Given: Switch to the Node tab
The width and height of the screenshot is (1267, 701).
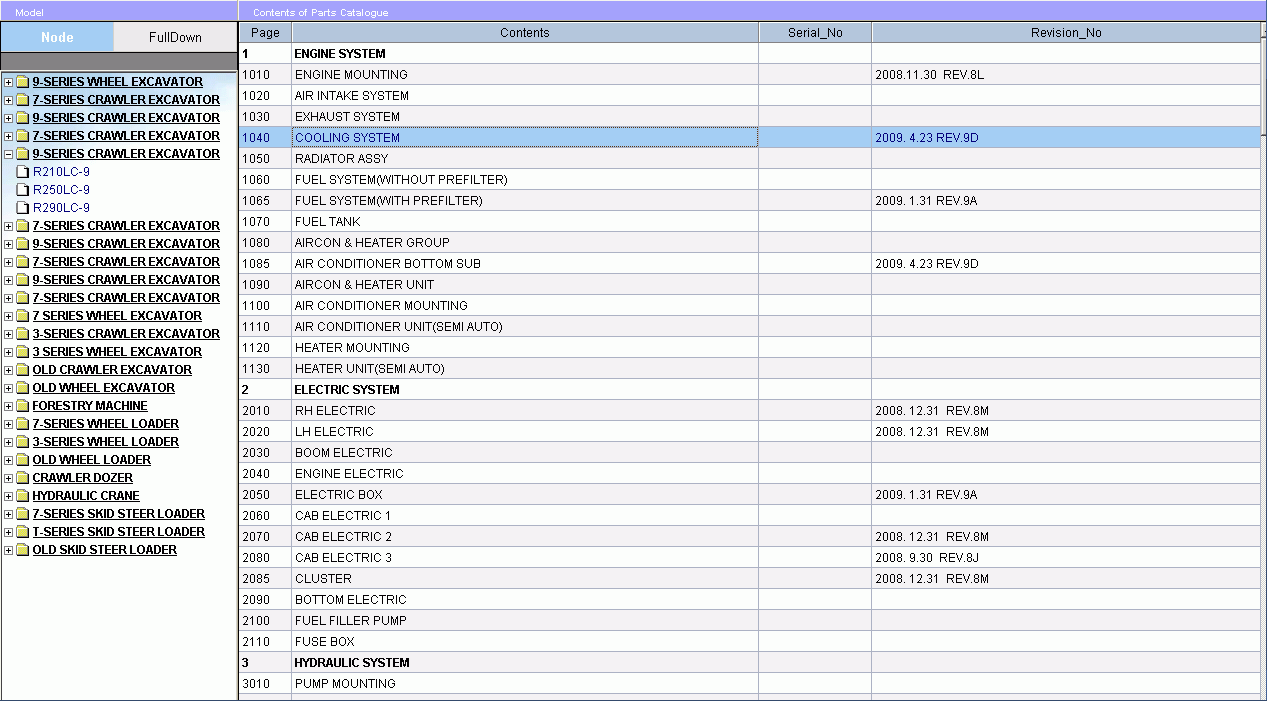Looking at the screenshot, I should tap(57, 37).
